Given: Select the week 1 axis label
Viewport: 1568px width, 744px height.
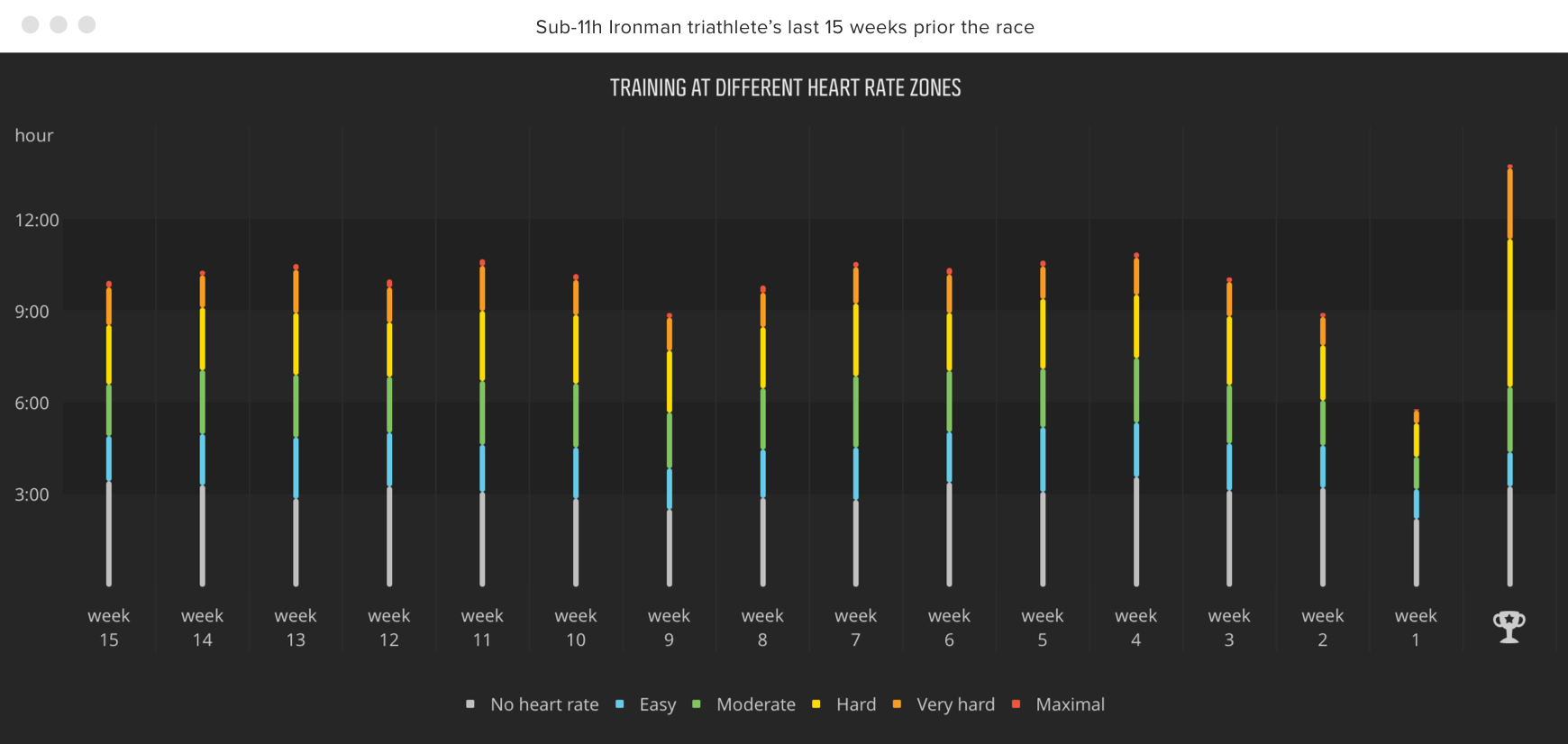Looking at the screenshot, I should point(1416,628).
